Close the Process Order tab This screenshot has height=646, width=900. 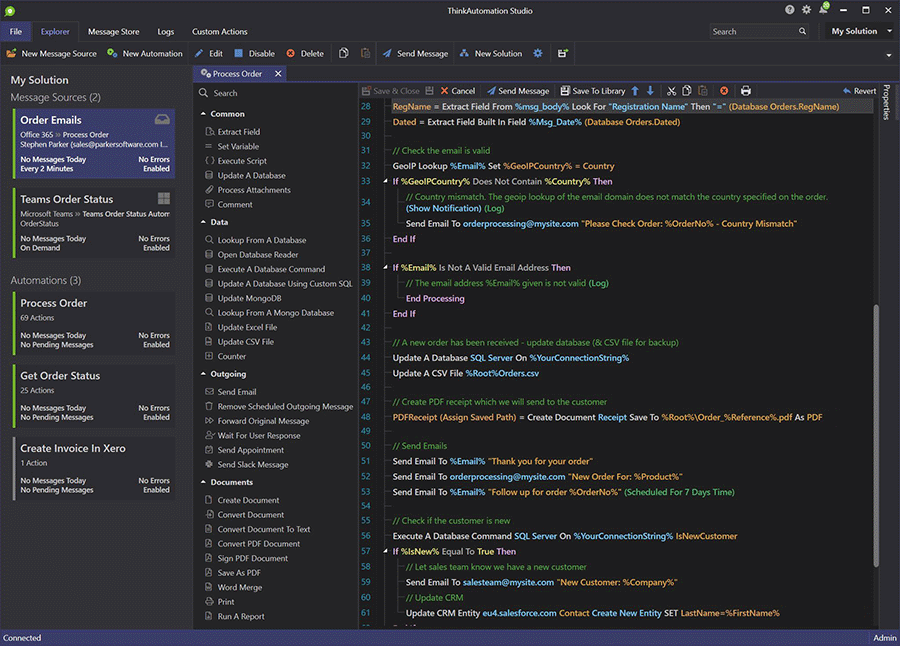(278, 74)
